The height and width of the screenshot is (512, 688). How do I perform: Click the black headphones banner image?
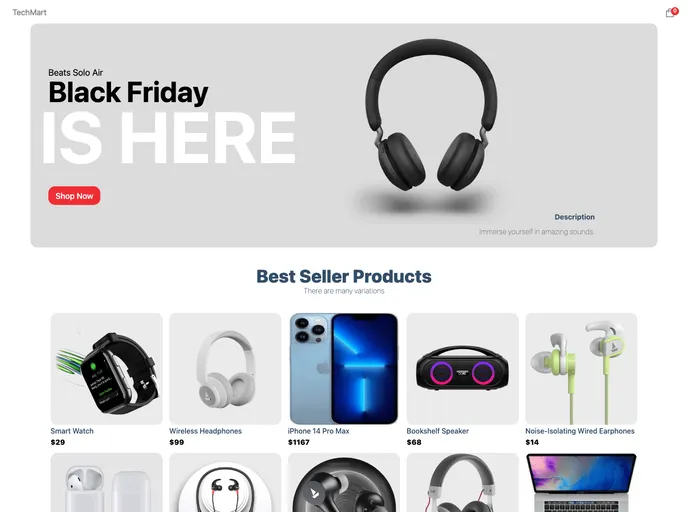tap(431, 125)
